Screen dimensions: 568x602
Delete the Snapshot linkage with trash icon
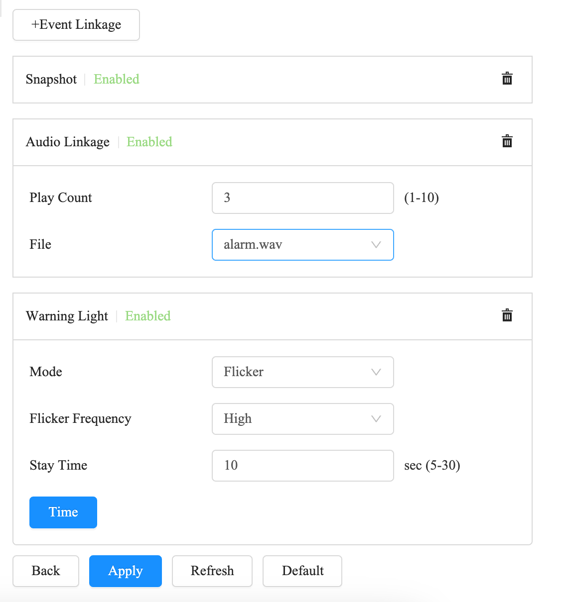pos(507,78)
